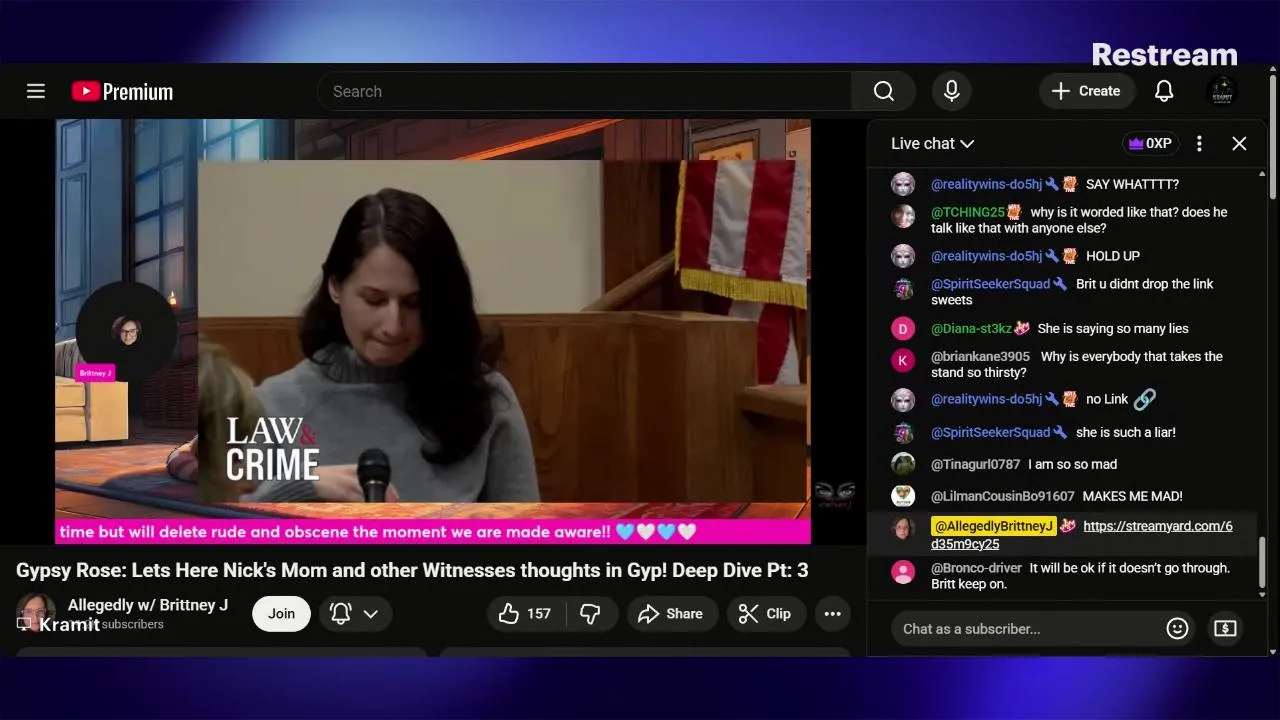
Task: Close the live chat panel
Action: coord(1239,143)
